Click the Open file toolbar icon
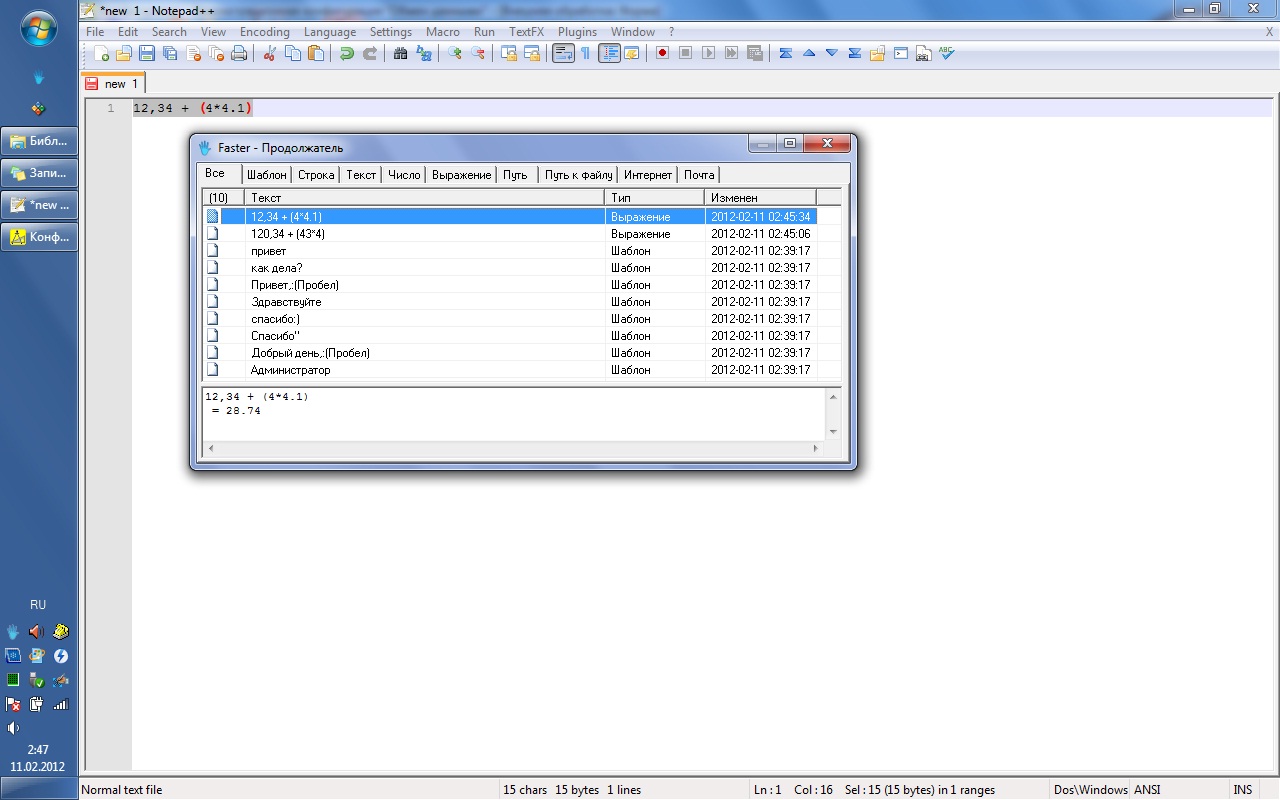The height and width of the screenshot is (800, 1280). pyautogui.click(x=124, y=53)
